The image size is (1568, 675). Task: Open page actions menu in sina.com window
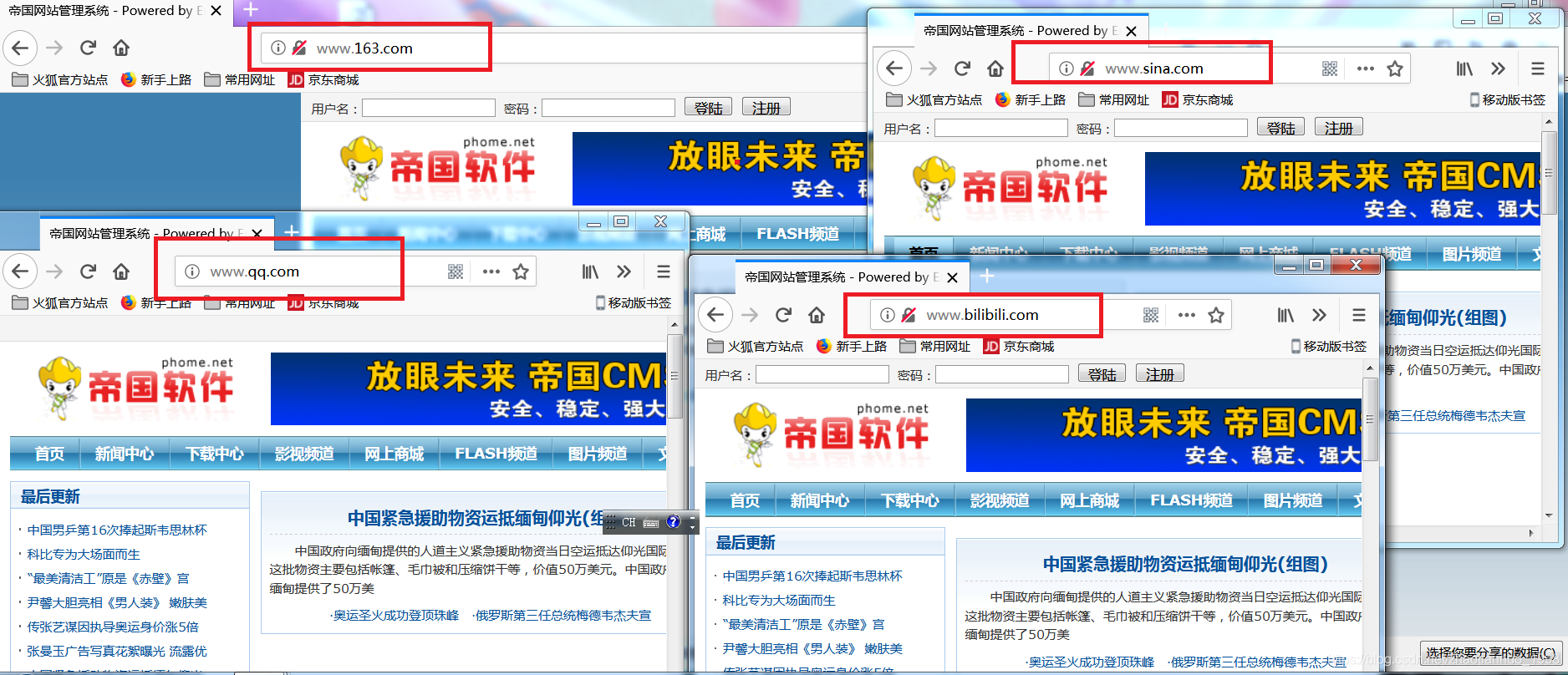coord(1366,69)
